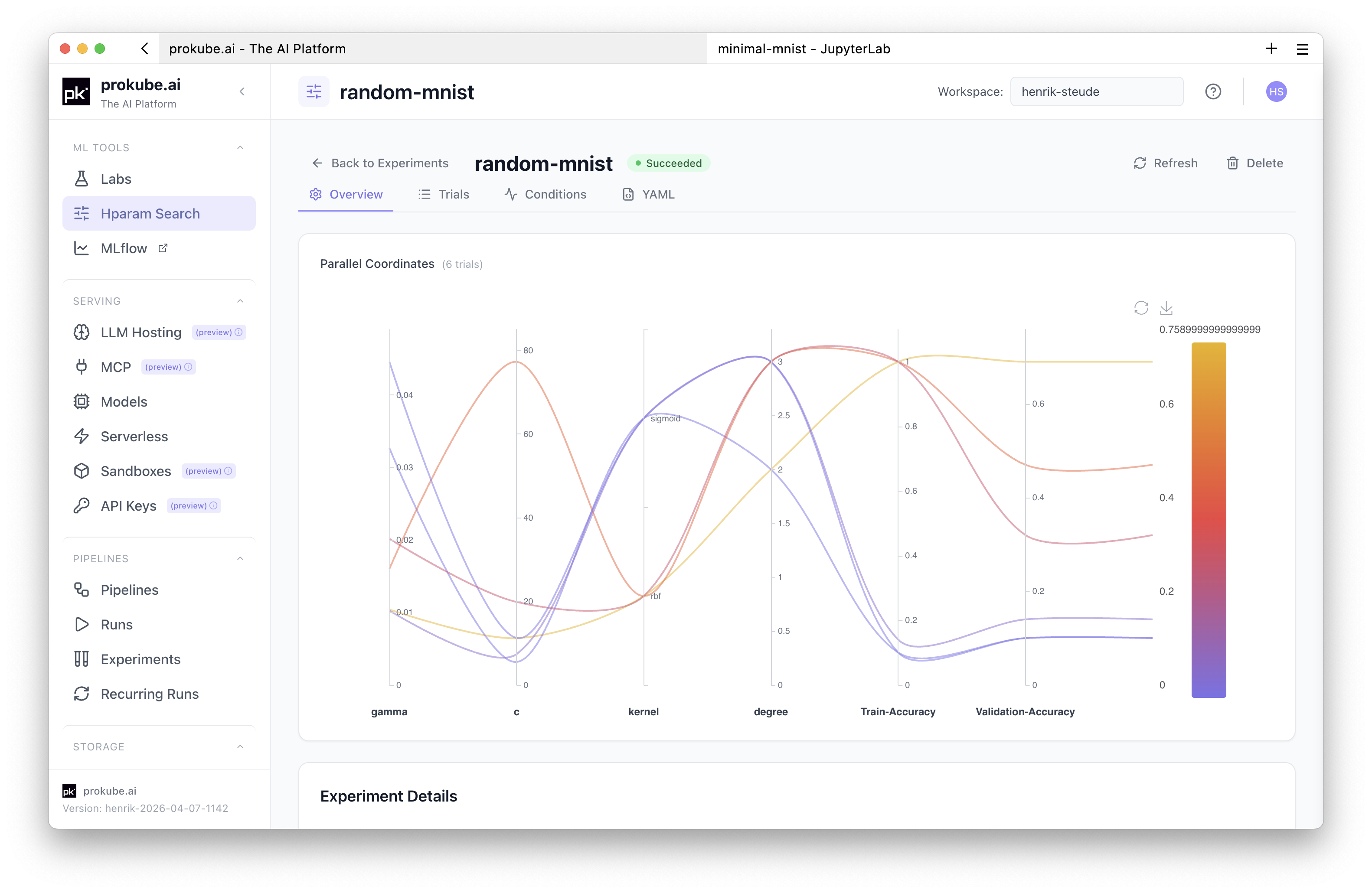Open the Pipelines icon in sidebar

(81, 590)
